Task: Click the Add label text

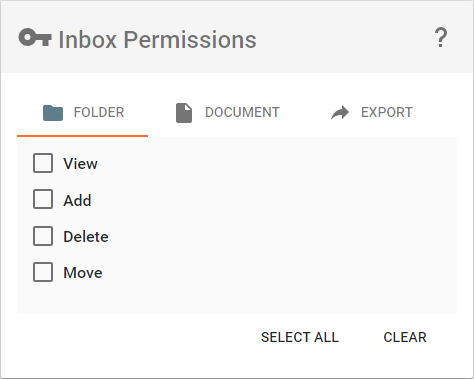Action: [77, 200]
